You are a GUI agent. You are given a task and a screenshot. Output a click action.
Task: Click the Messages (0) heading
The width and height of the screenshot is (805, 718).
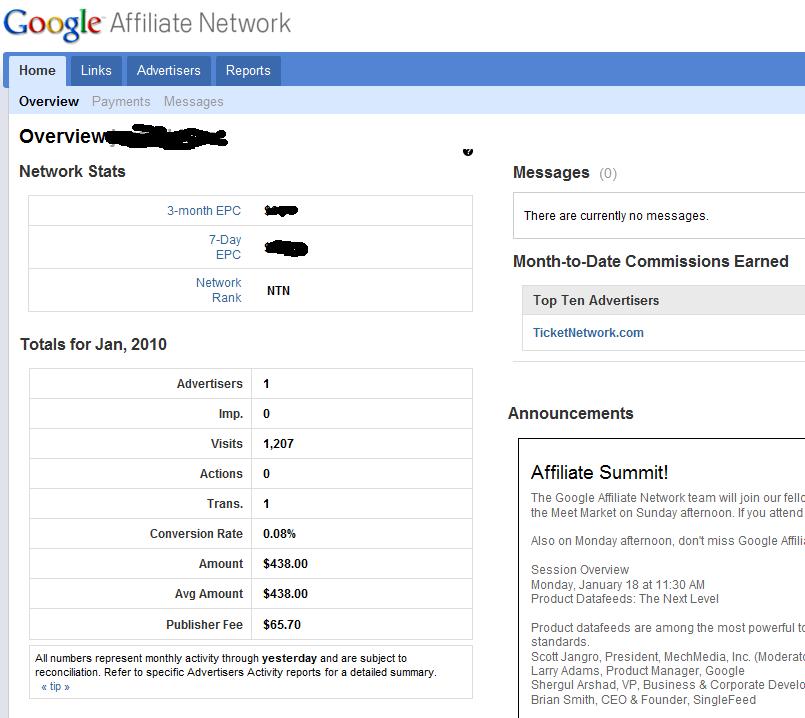pos(565,173)
